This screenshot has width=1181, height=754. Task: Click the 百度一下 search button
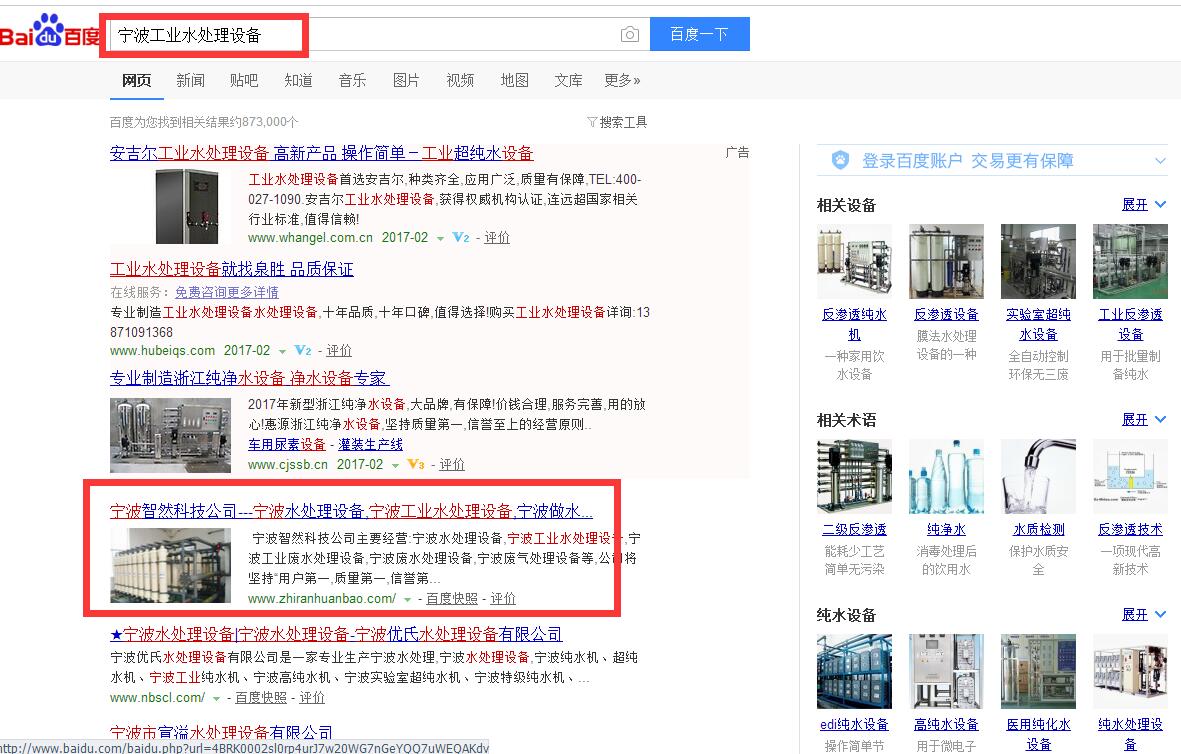(x=700, y=34)
